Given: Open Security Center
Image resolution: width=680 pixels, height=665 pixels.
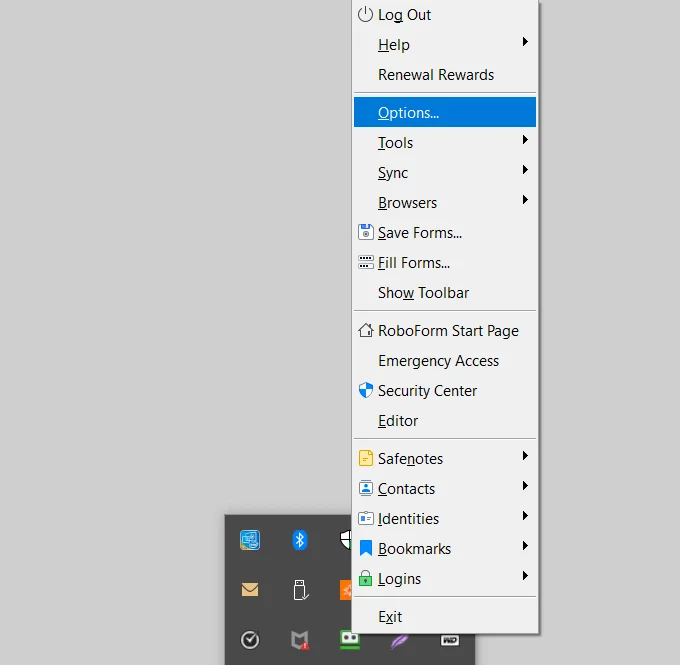Looking at the screenshot, I should point(445,390).
